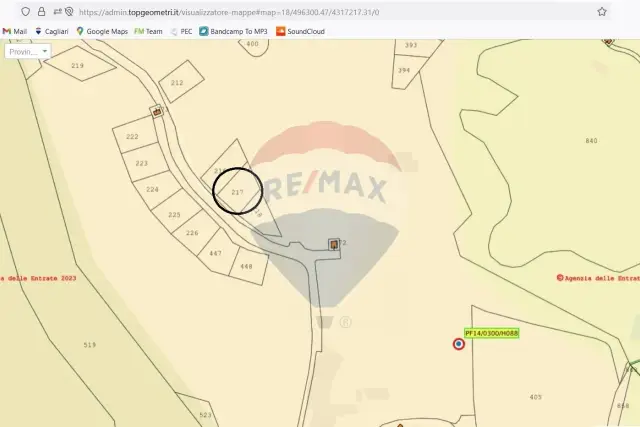Select parcel 405 on the map
This screenshot has height=427, width=640.
[536, 397]
